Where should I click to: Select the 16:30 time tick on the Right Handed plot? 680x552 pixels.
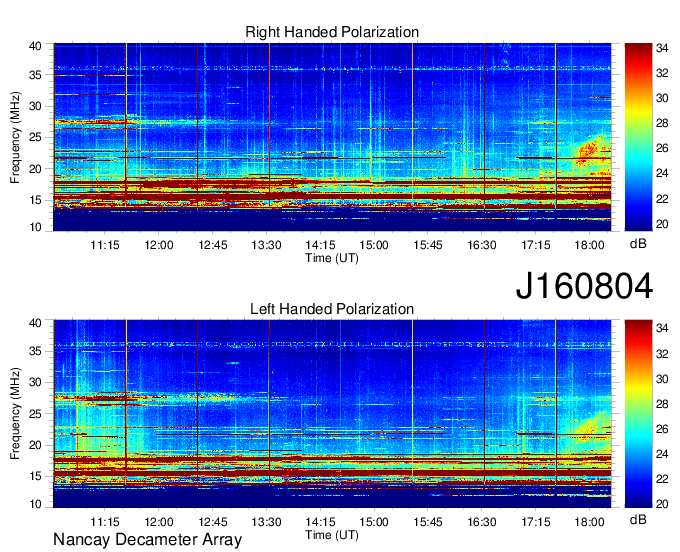[481, 245]
